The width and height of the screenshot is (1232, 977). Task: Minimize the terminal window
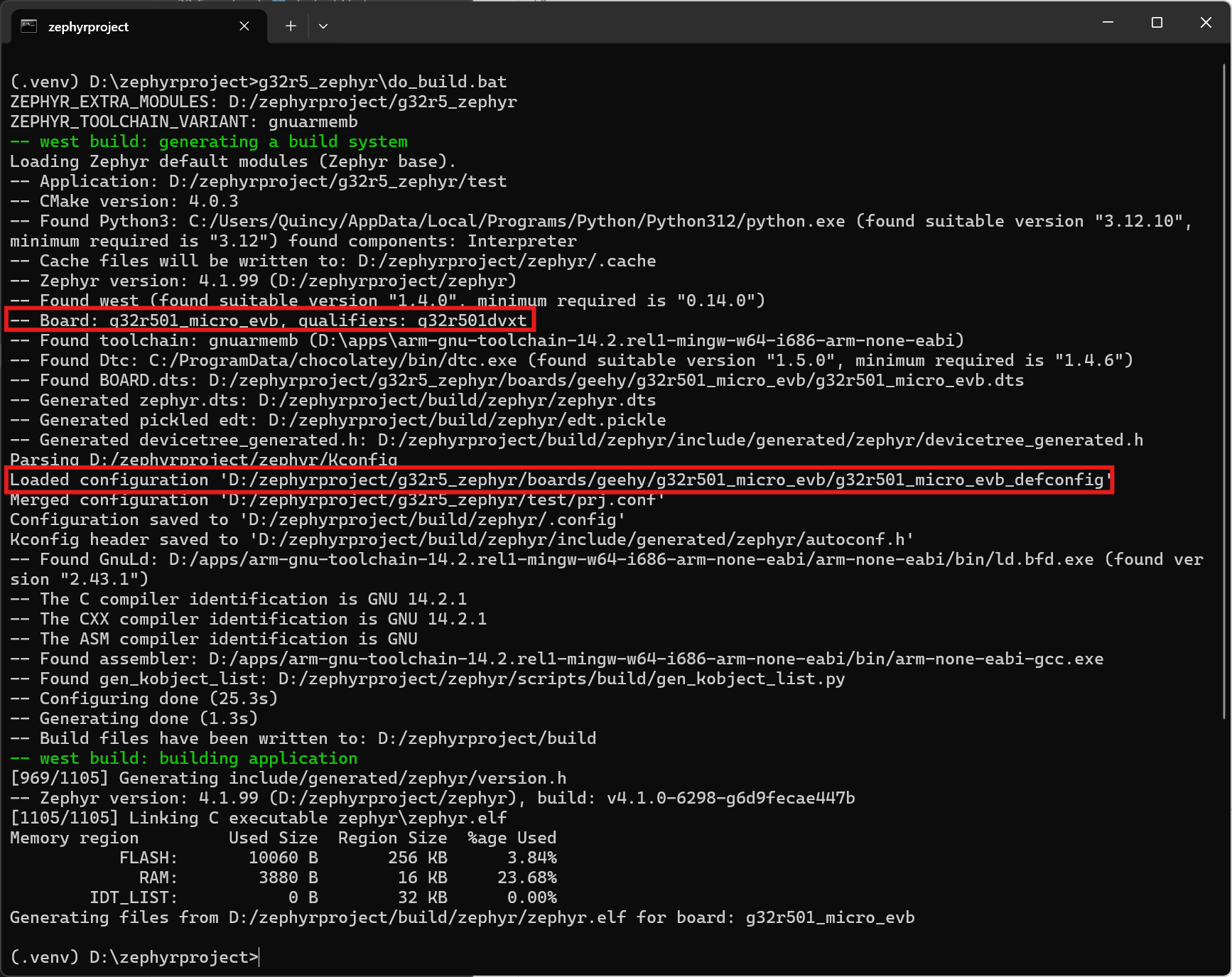coord(1107,23)
